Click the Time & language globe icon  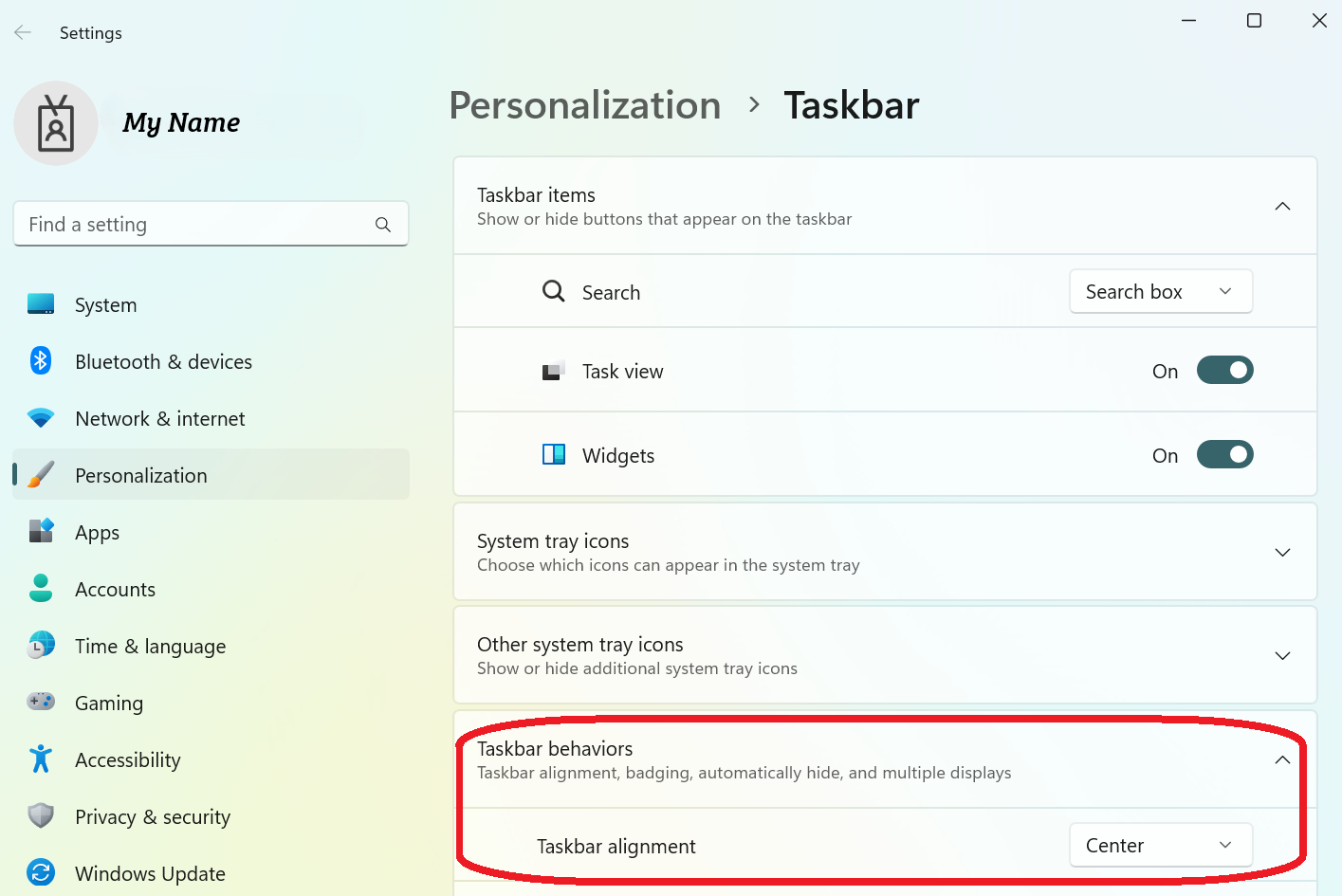[x=41, y=646]
